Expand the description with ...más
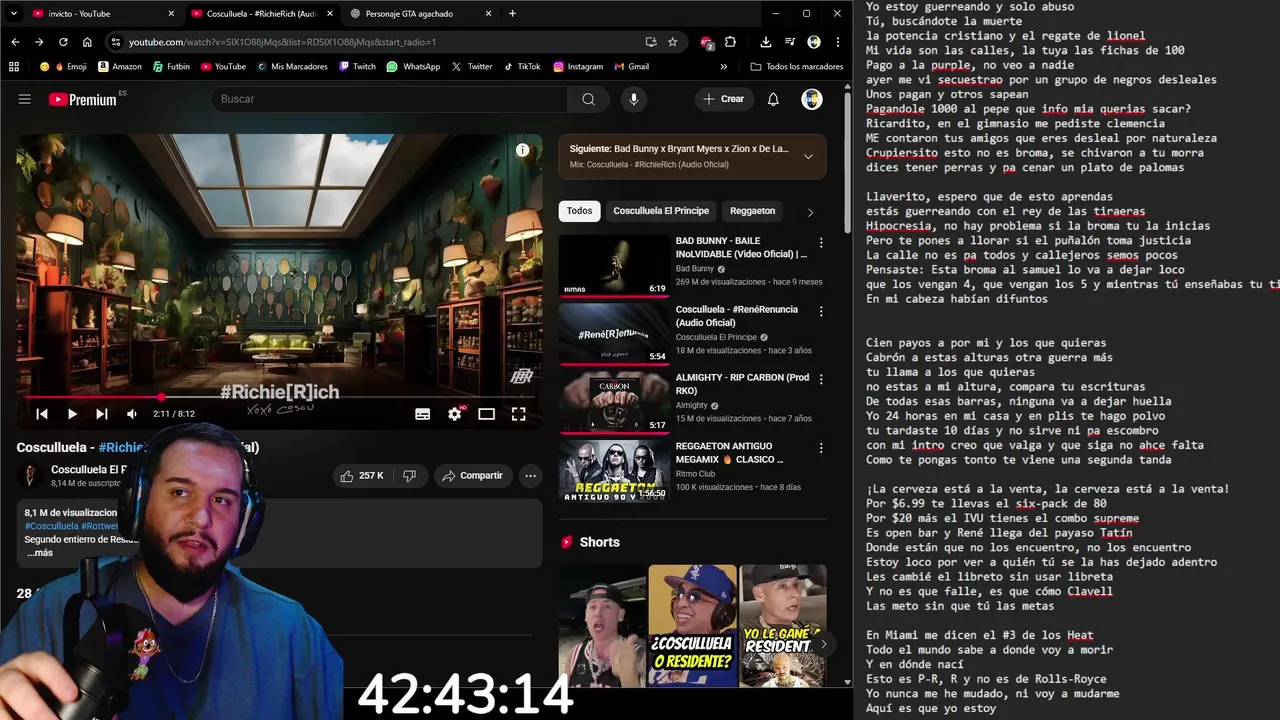1280x720 pixels. [40, 553]
